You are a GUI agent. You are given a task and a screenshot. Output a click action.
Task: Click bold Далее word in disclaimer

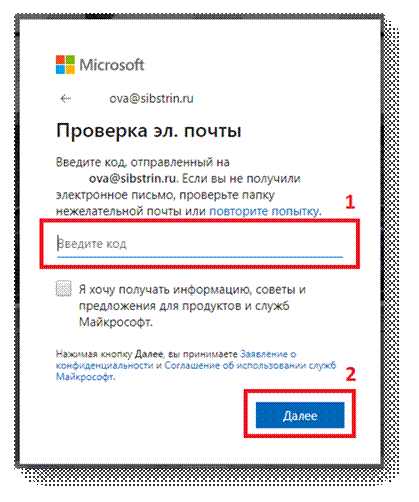point(149,354)
